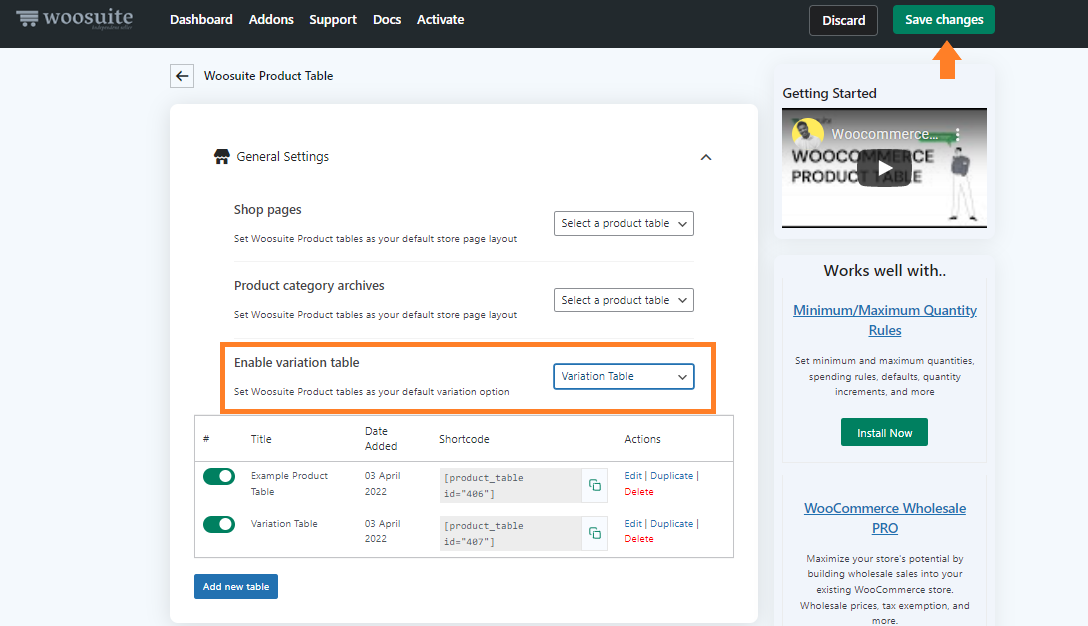Duplicate the Variation Table row

672,523
